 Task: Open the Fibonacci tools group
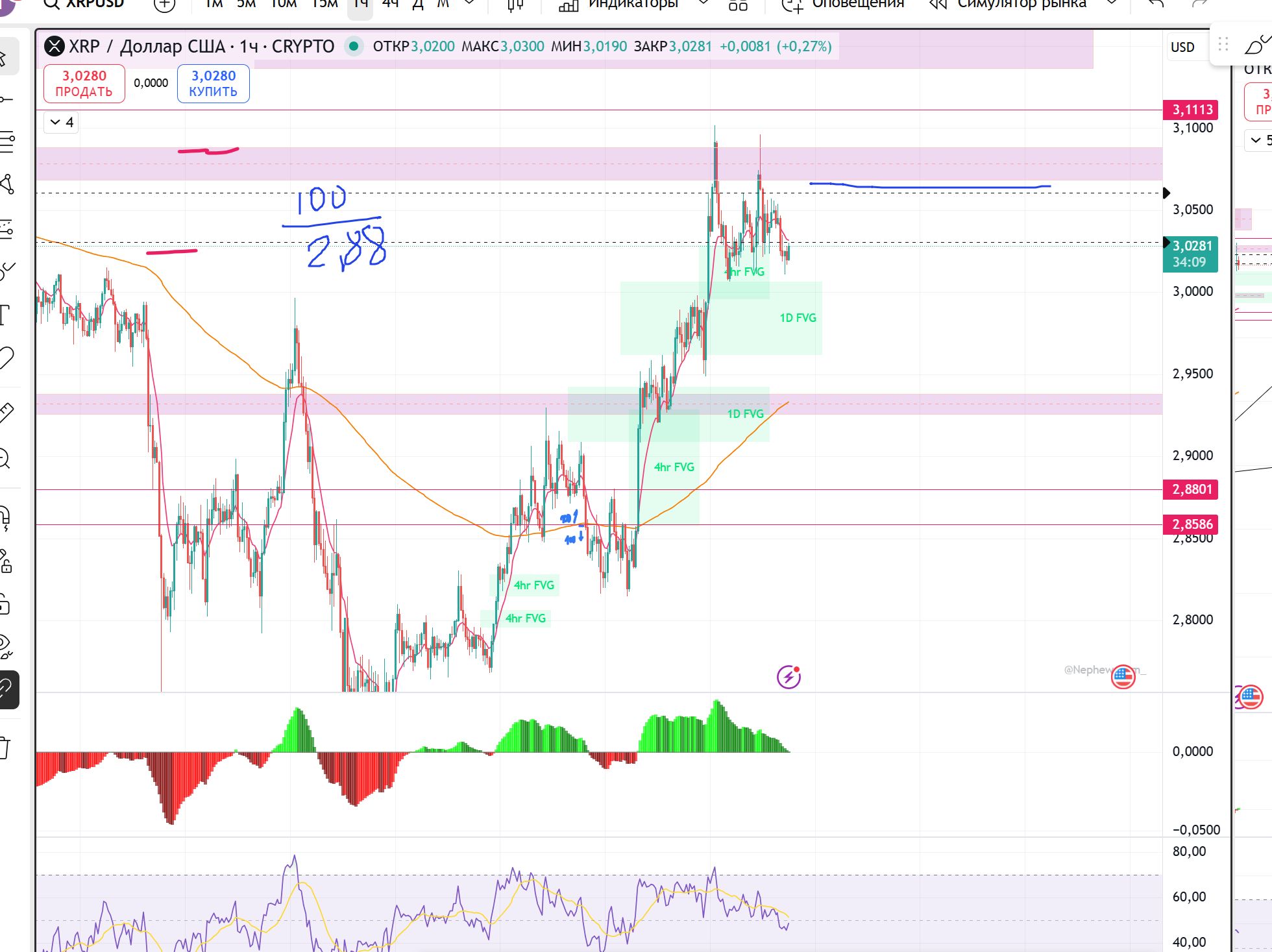tap(6, 141)
